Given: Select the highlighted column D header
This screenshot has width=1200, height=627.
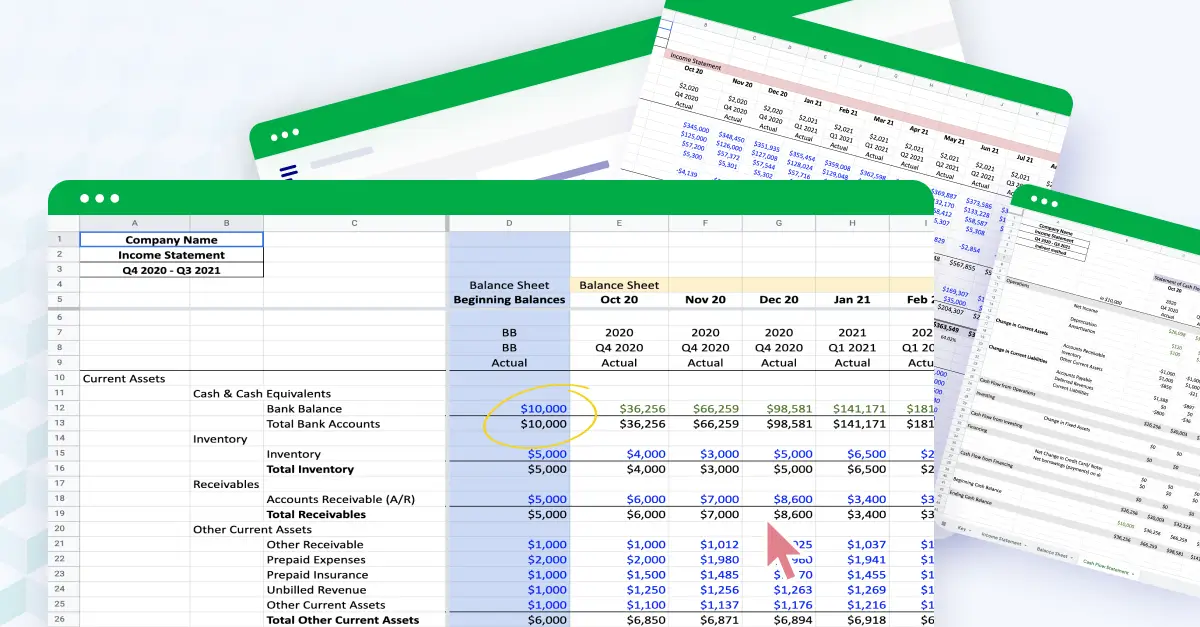Looking at the screenshot, I should pyautogui.click(x=509, y=224).
